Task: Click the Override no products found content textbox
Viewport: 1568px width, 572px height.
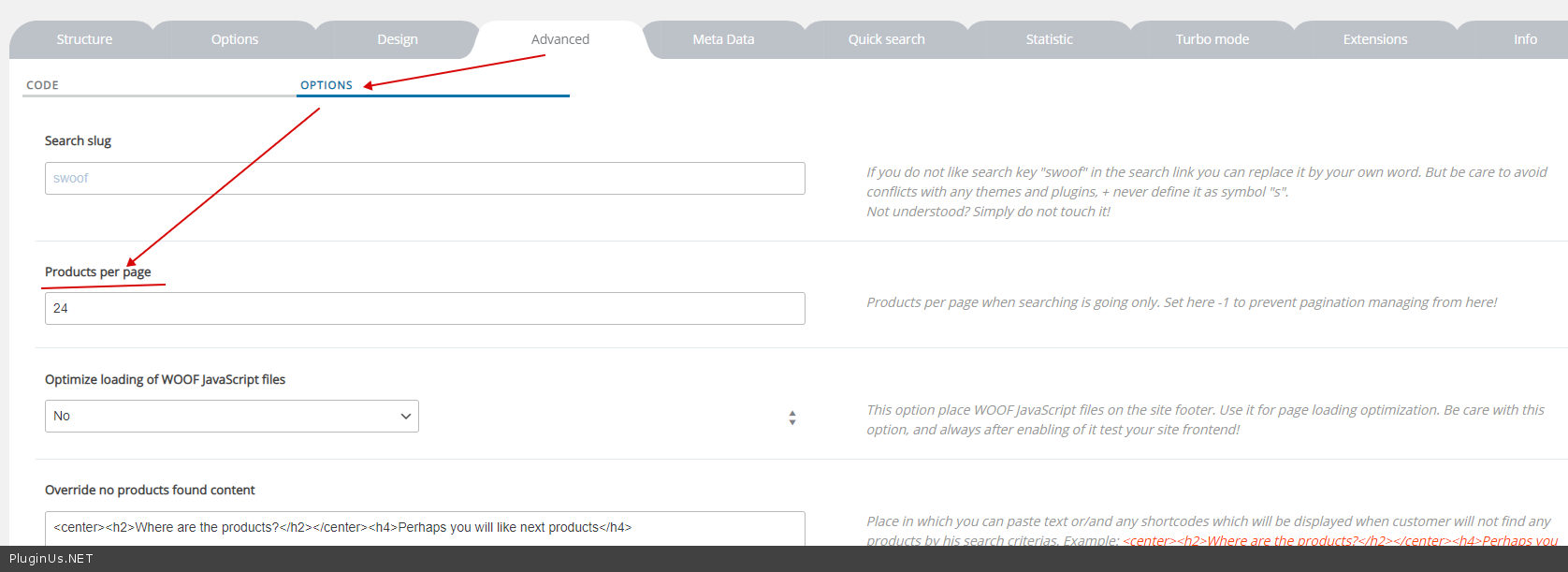Action: [x=425, y=527]
